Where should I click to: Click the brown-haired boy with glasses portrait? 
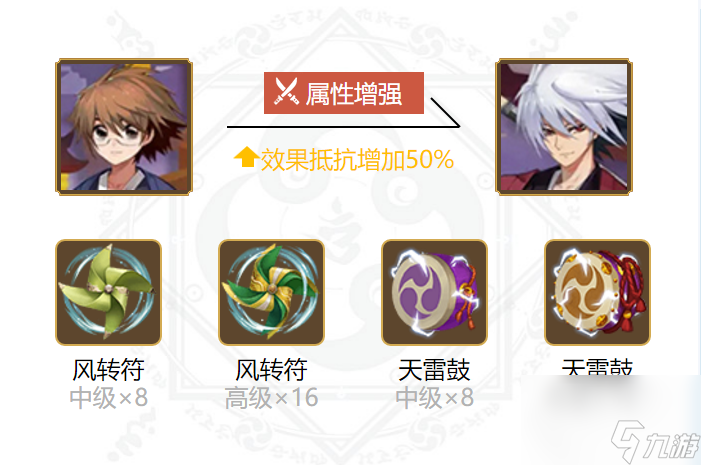124,127
